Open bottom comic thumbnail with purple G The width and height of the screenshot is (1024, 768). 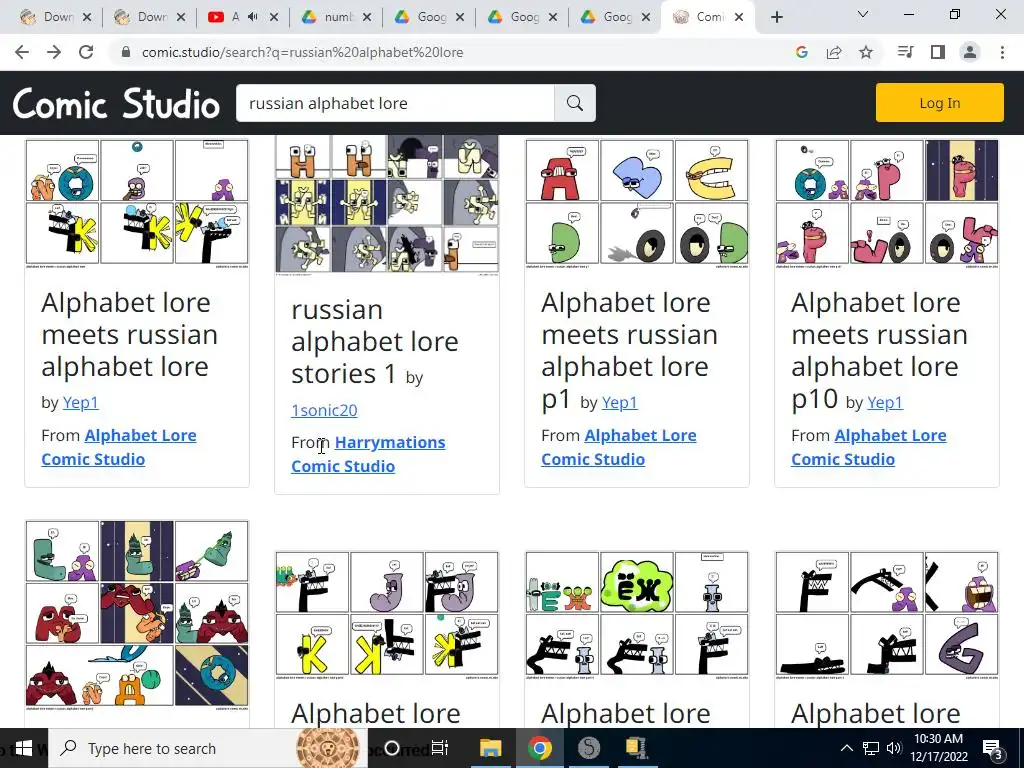coord(887,615)
